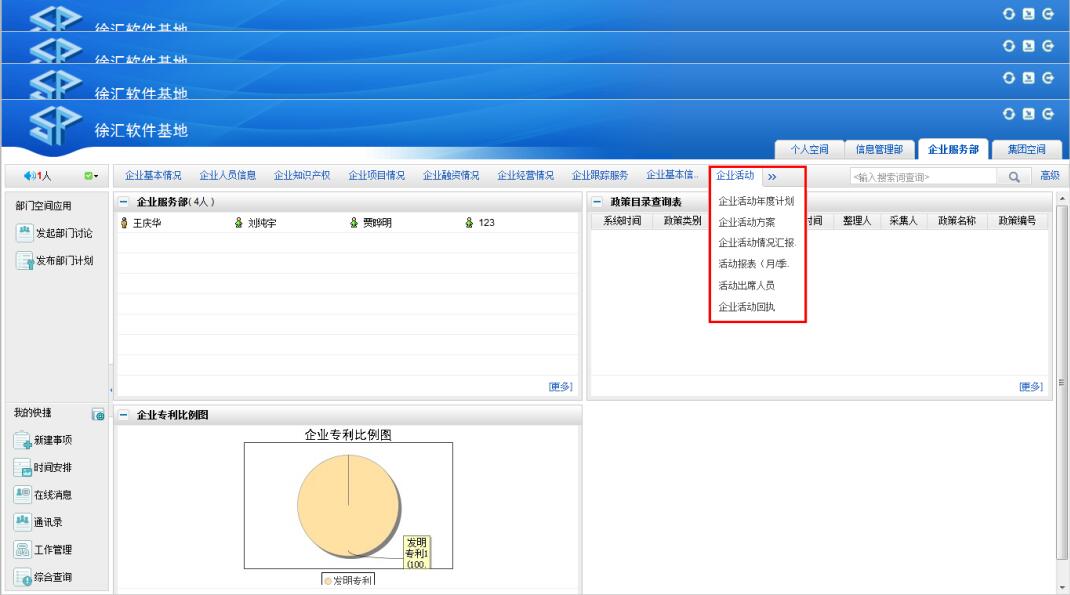Screen dimensions: 1070x595
Task: Switch to 个人空间 tab
Action: click(x=809, y=149)
